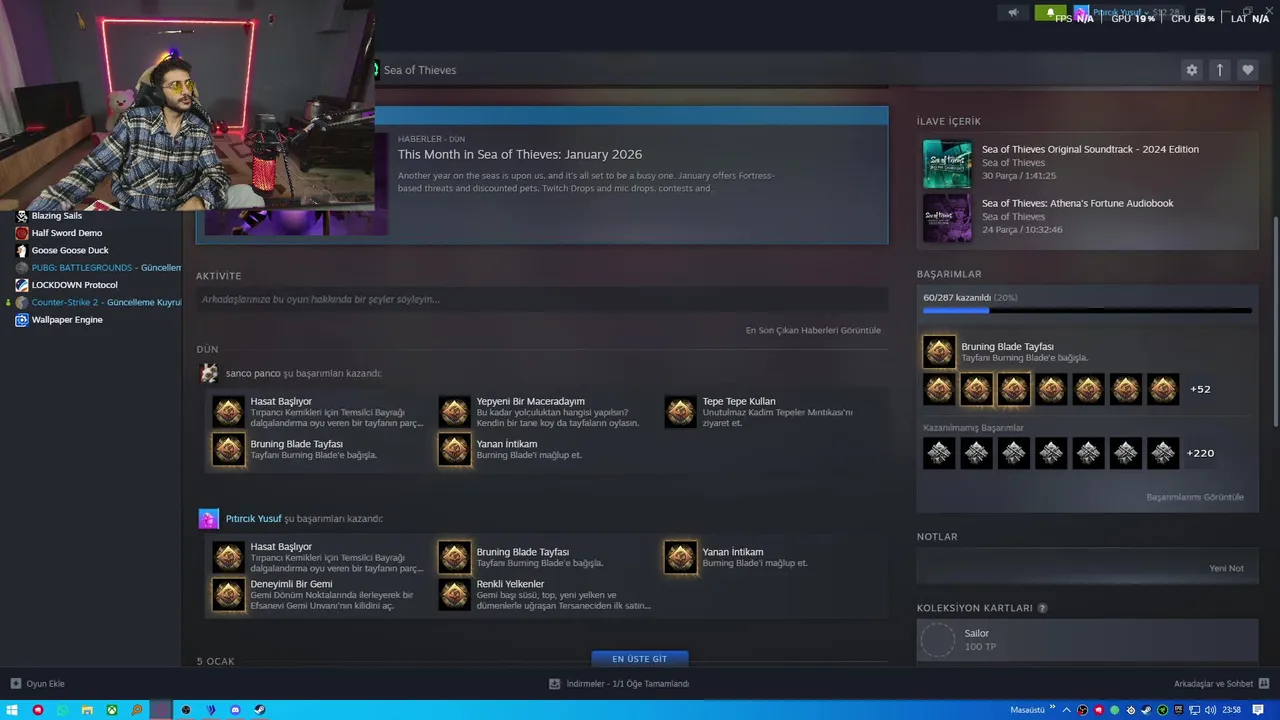Open Windows notification center icon
This screenshot has height=720, width=1280.
click(x=1258, y=710)
